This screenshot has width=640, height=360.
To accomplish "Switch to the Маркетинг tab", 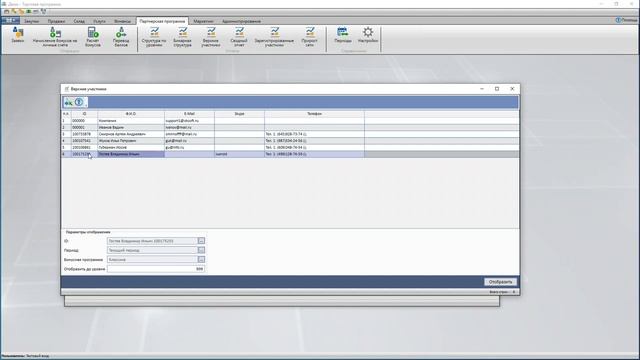I will pos(203,21).
